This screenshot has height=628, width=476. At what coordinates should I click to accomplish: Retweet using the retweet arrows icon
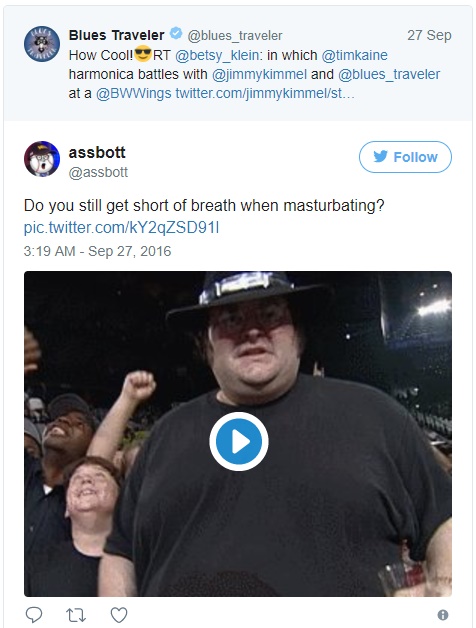pyautogui.click(x=76, y=615)
